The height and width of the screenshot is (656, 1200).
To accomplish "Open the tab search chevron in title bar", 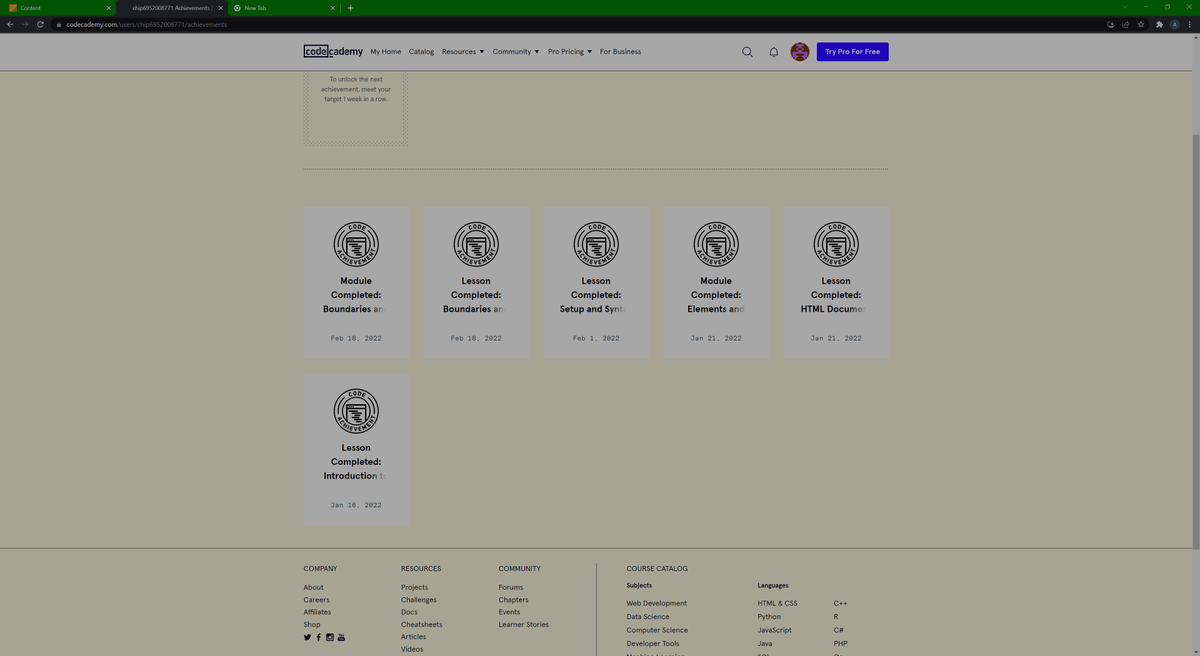I will 1124,7.
